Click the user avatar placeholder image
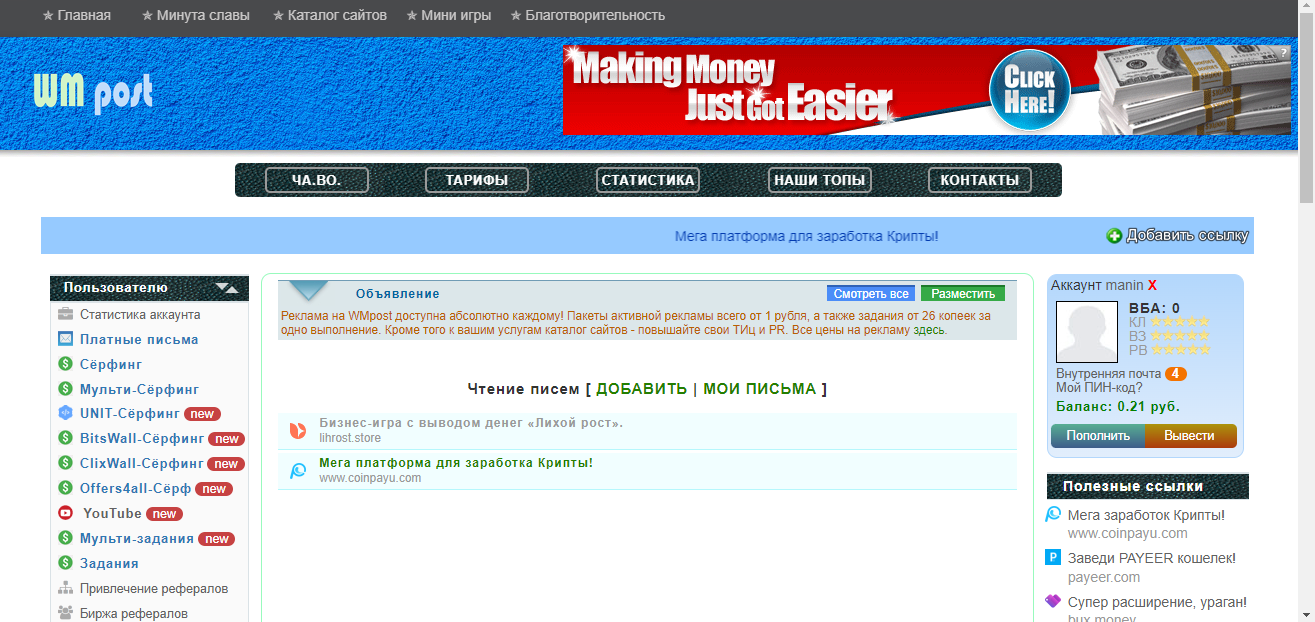This screenshot has width=1315, height=622. [1087, 333]
